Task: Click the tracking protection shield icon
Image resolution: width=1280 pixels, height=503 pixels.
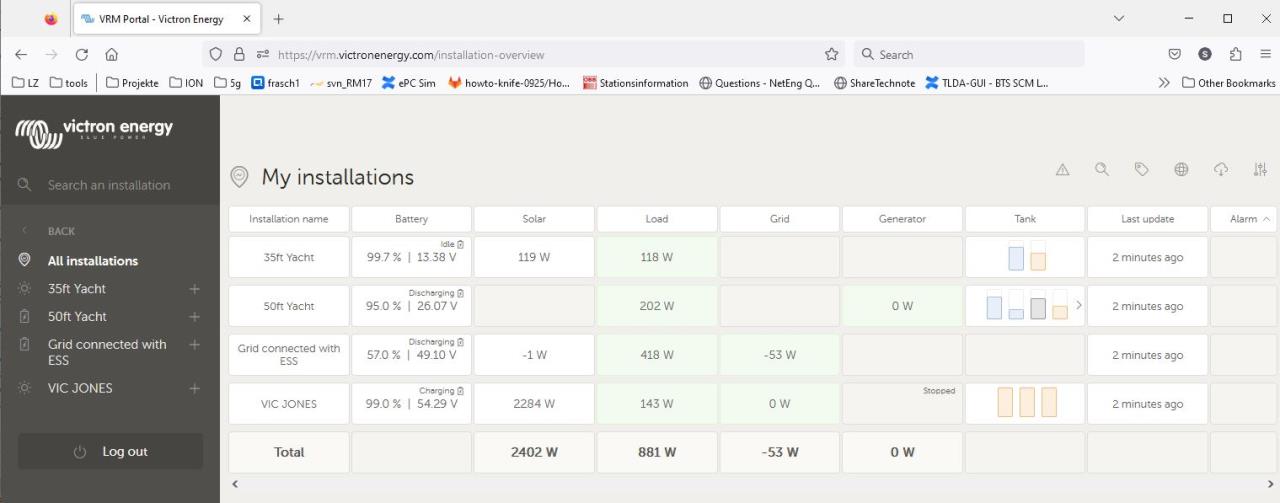Action: (215, 55)
